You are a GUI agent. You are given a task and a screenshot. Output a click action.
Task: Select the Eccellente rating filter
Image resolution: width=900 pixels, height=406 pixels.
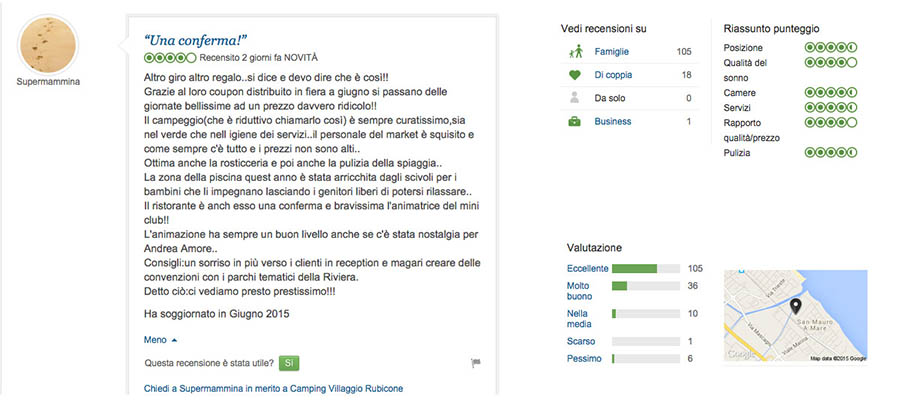point(587,269)
